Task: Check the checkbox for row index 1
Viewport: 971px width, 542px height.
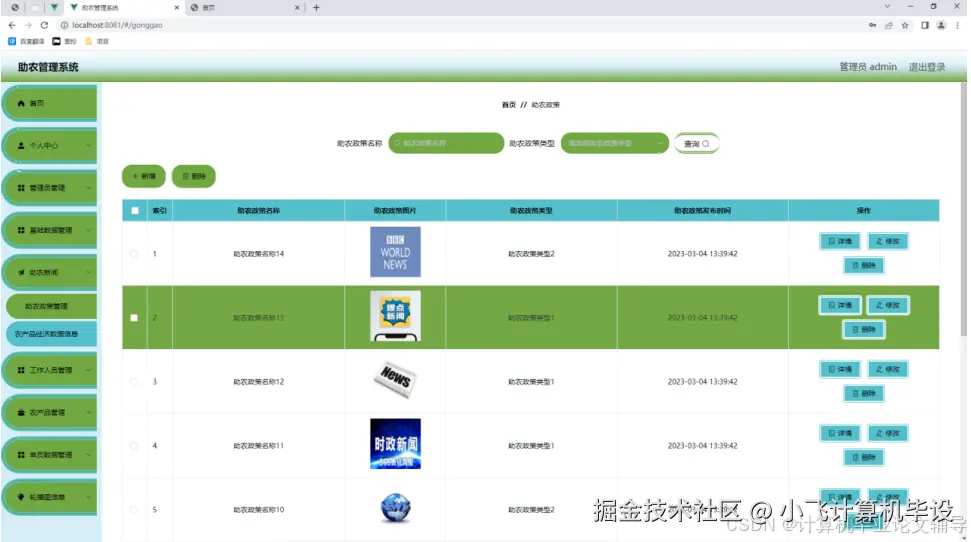Action: click(x=134, y=254)
